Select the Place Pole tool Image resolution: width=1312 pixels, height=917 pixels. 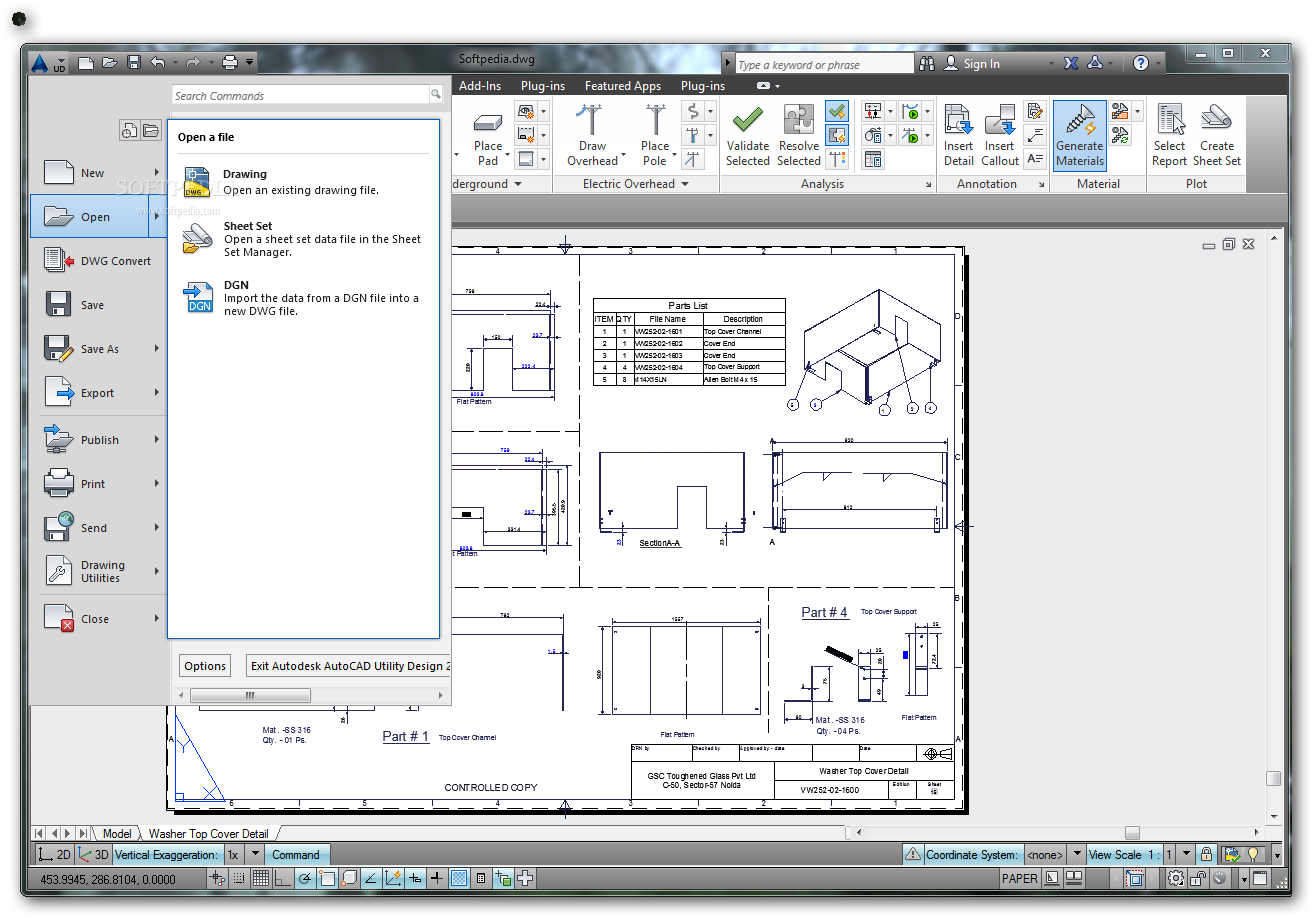(x=655, y=135)
